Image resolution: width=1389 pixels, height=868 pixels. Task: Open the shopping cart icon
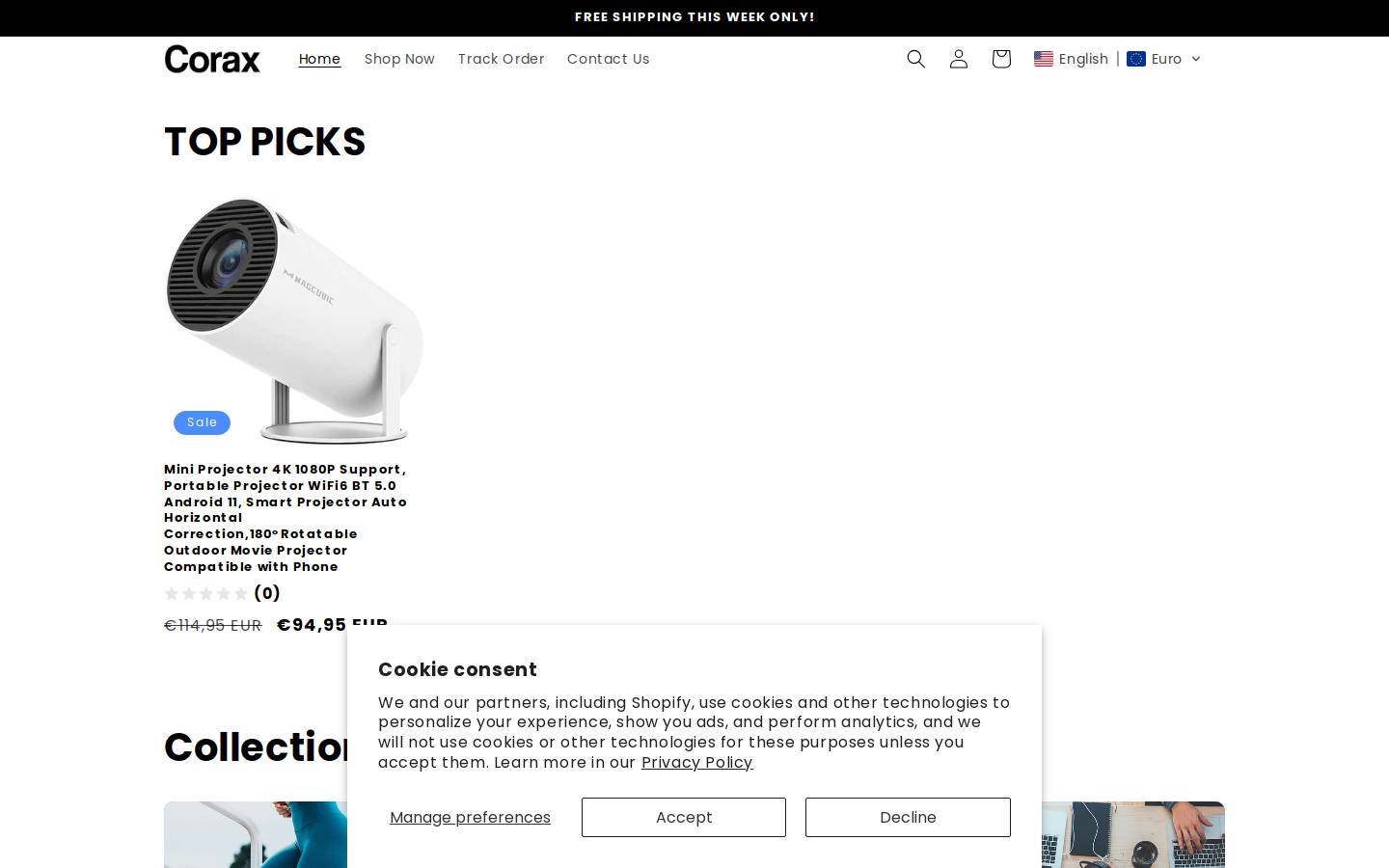click(x=1000, y=59)
